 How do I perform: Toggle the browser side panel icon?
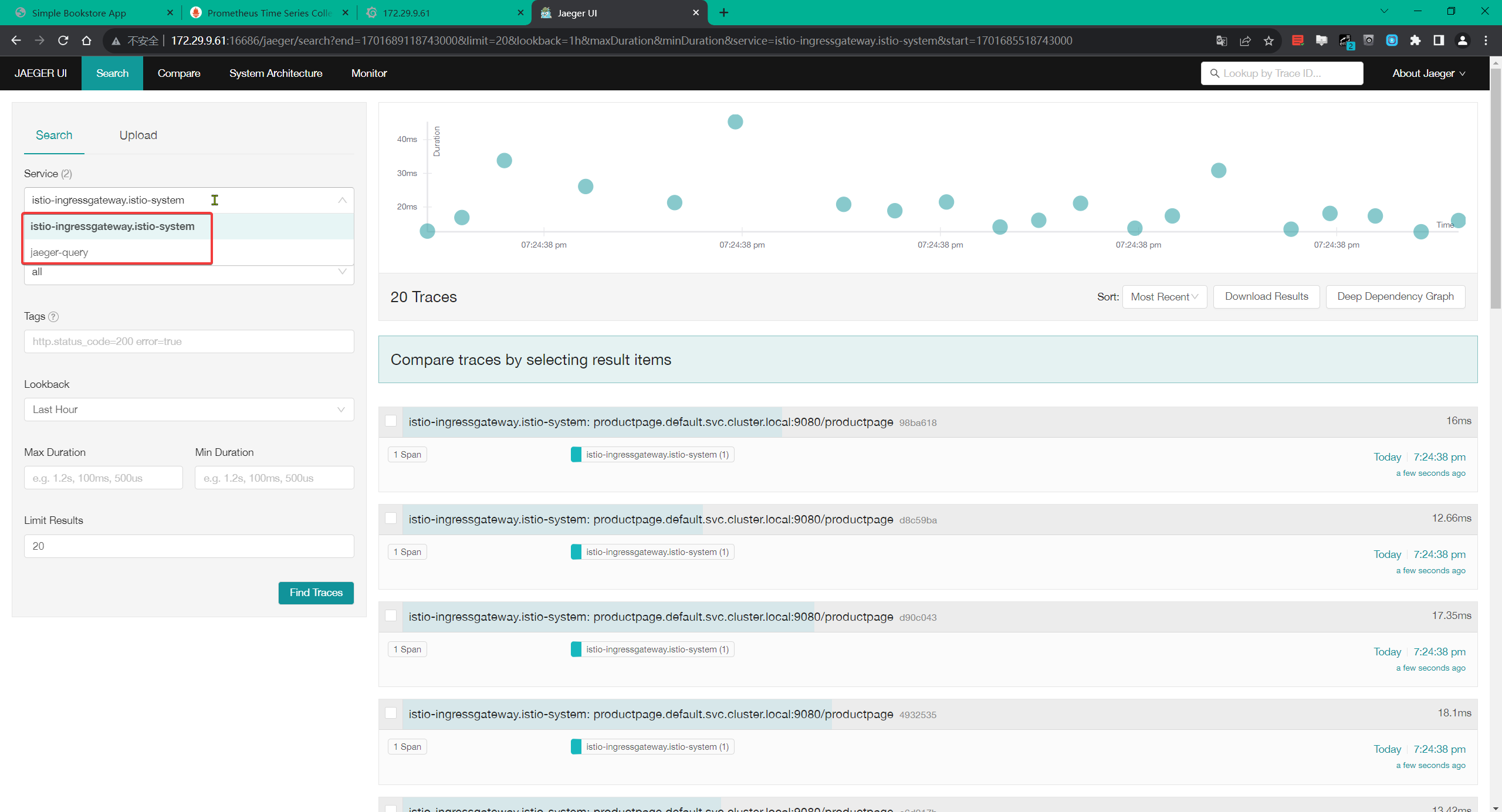tap(1439, 40)
